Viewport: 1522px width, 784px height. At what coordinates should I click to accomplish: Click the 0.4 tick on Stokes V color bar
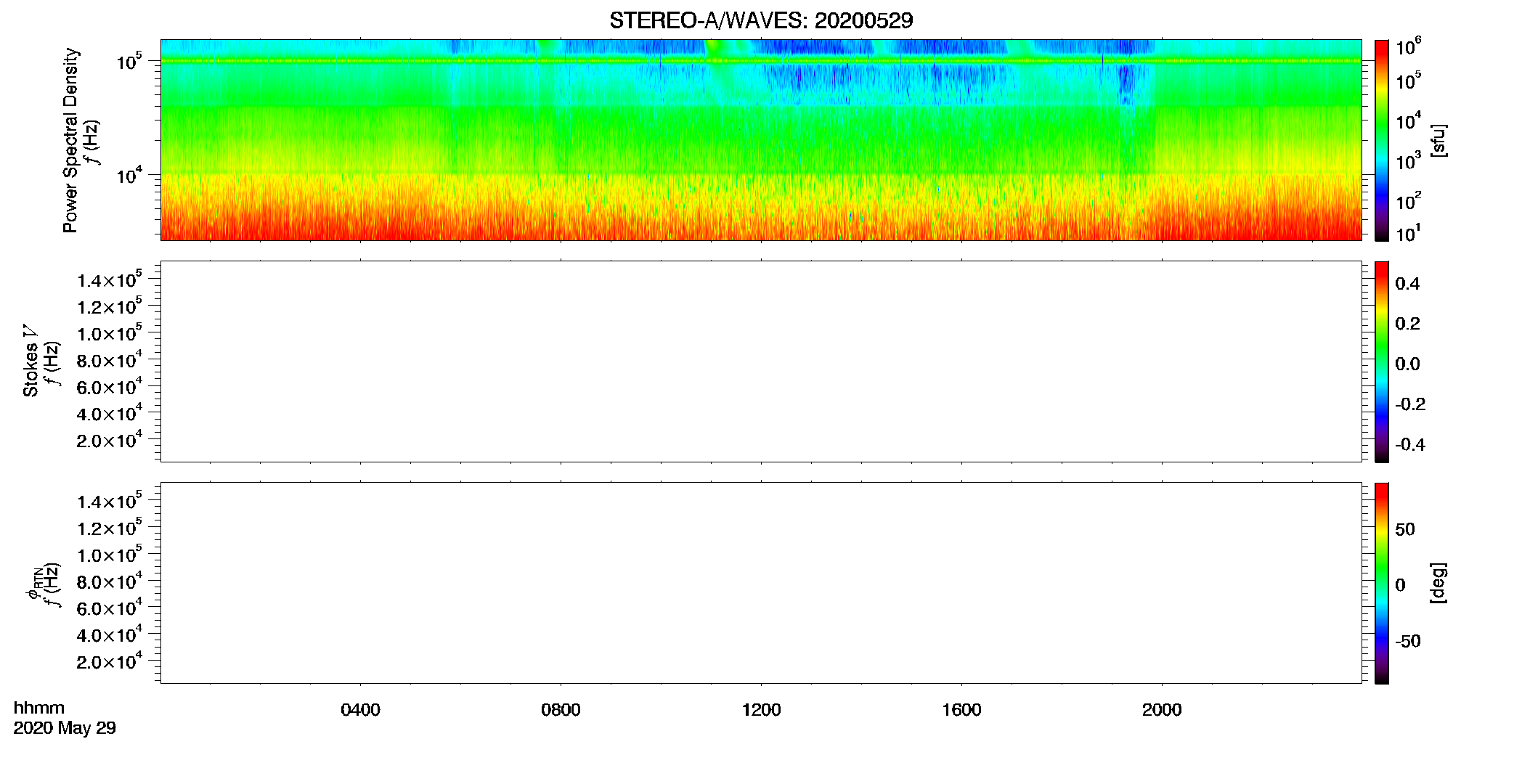[x=1407, y=284]
